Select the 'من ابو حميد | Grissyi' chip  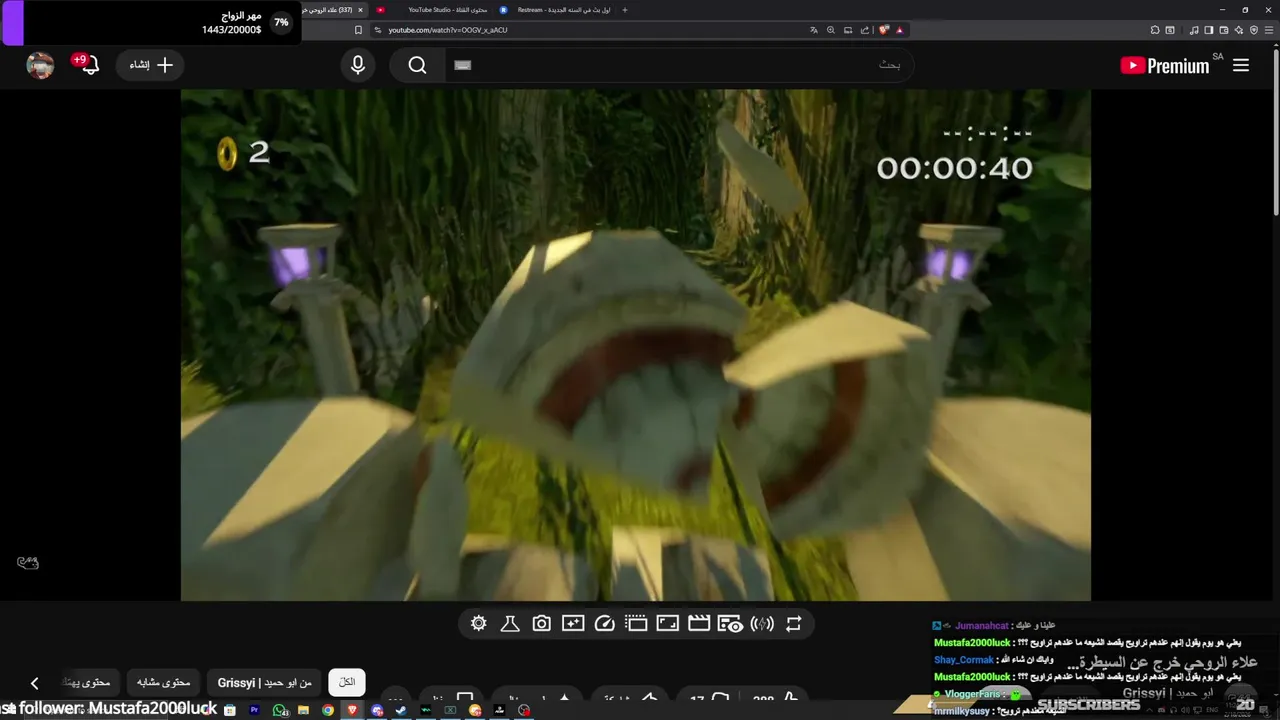(265, 682)
